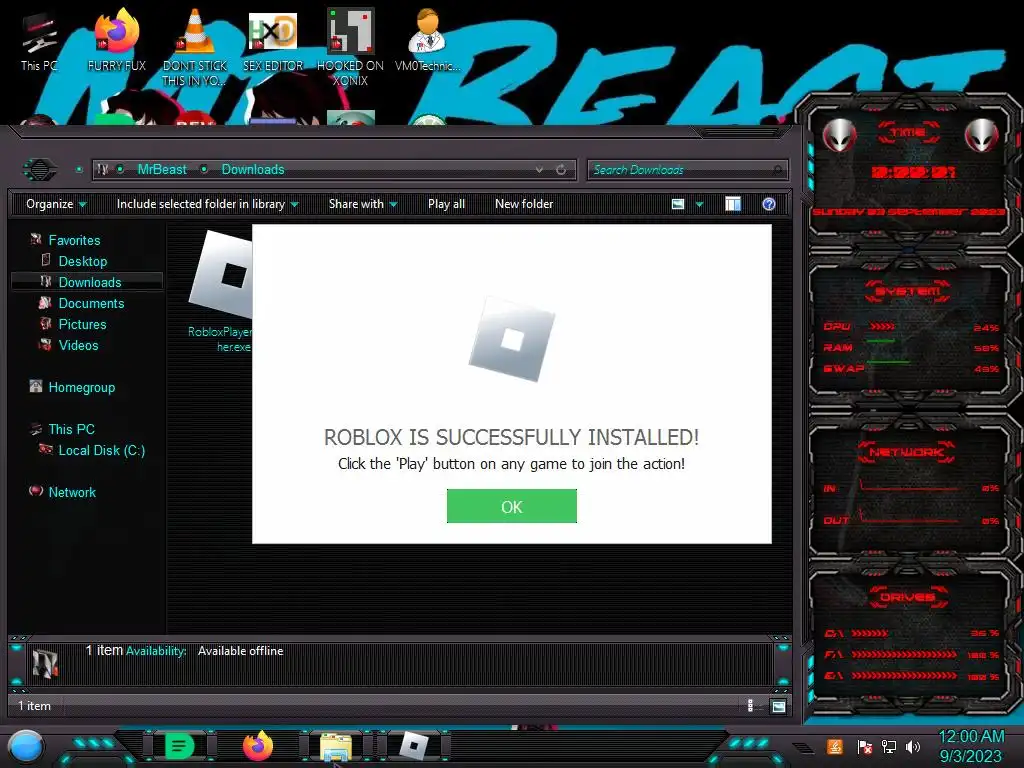This screenshot has width=1024, height=768.
Task: Click the search magnifier icon
Action: click(777, 170)
